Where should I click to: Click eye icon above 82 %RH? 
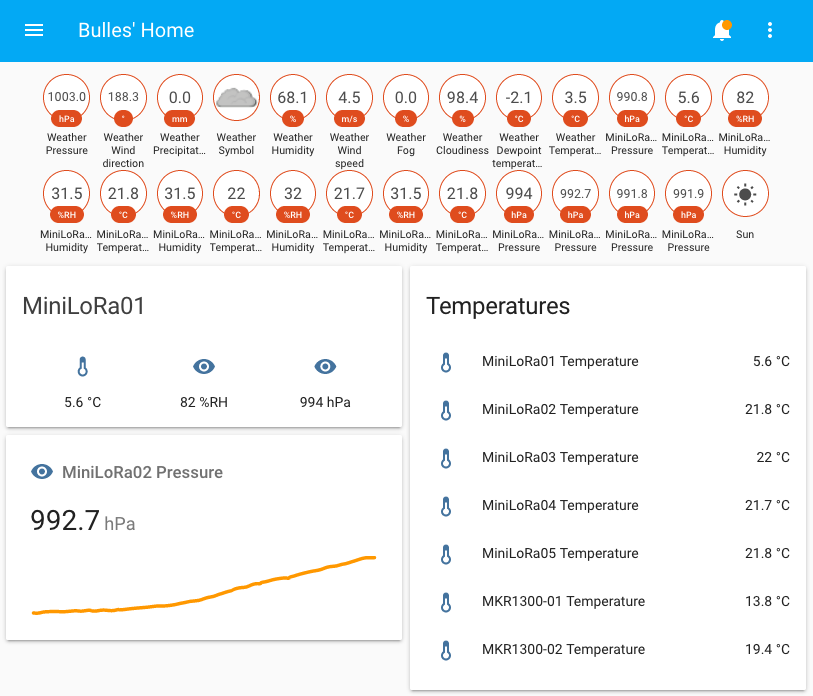204,367
